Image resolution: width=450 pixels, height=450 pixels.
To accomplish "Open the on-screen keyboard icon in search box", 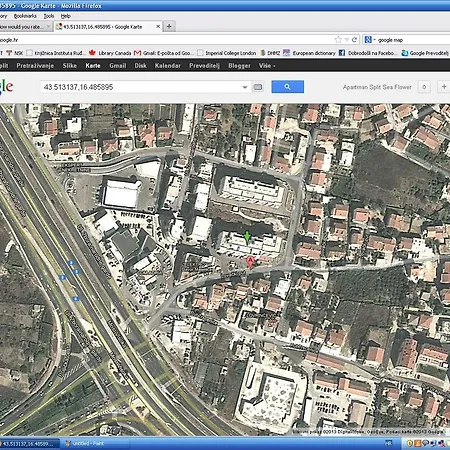I will coord(258,87).
